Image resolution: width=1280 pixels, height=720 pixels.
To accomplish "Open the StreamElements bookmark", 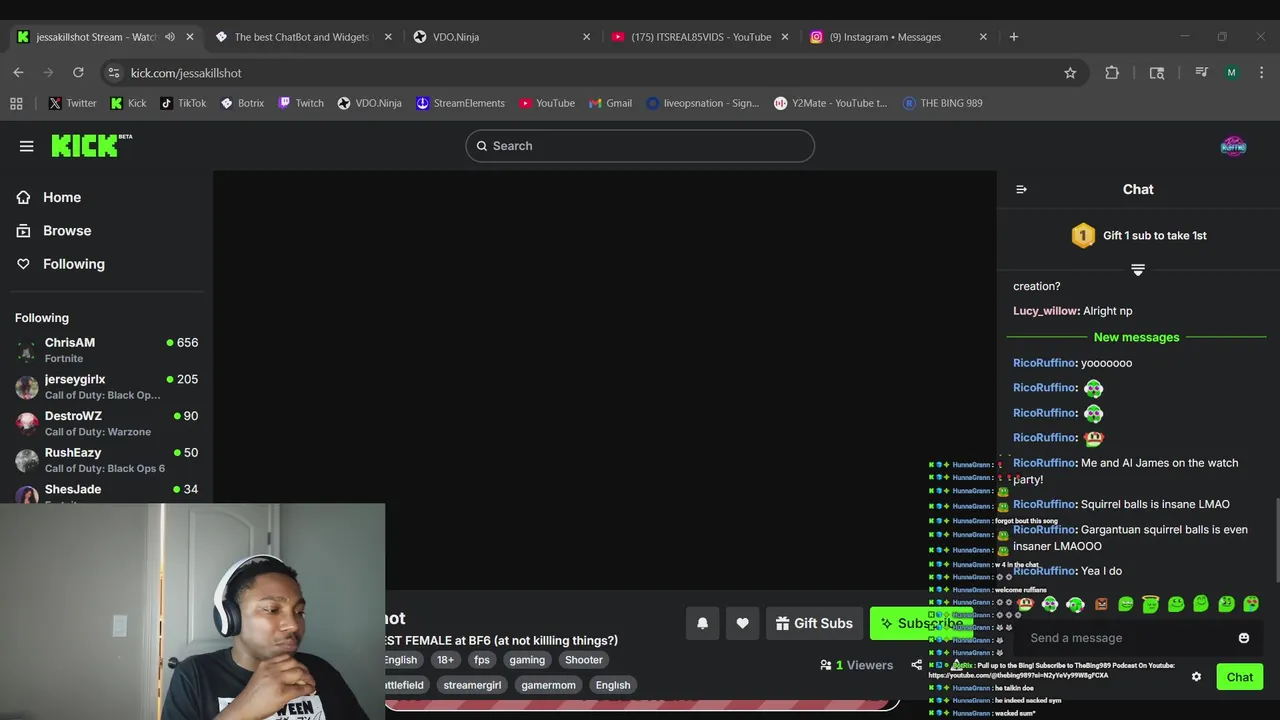I will 460,103.
